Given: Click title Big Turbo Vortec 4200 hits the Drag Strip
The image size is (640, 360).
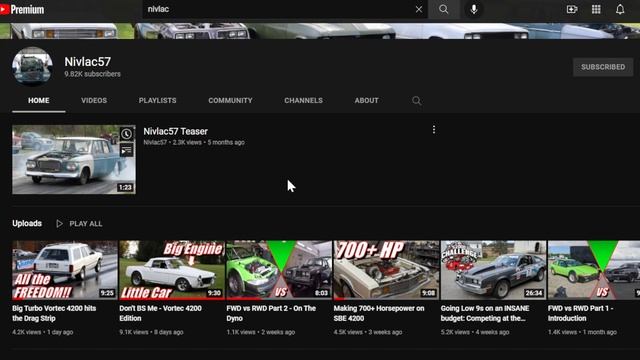Looking at the screenshot, I should [x=54, y=313].
